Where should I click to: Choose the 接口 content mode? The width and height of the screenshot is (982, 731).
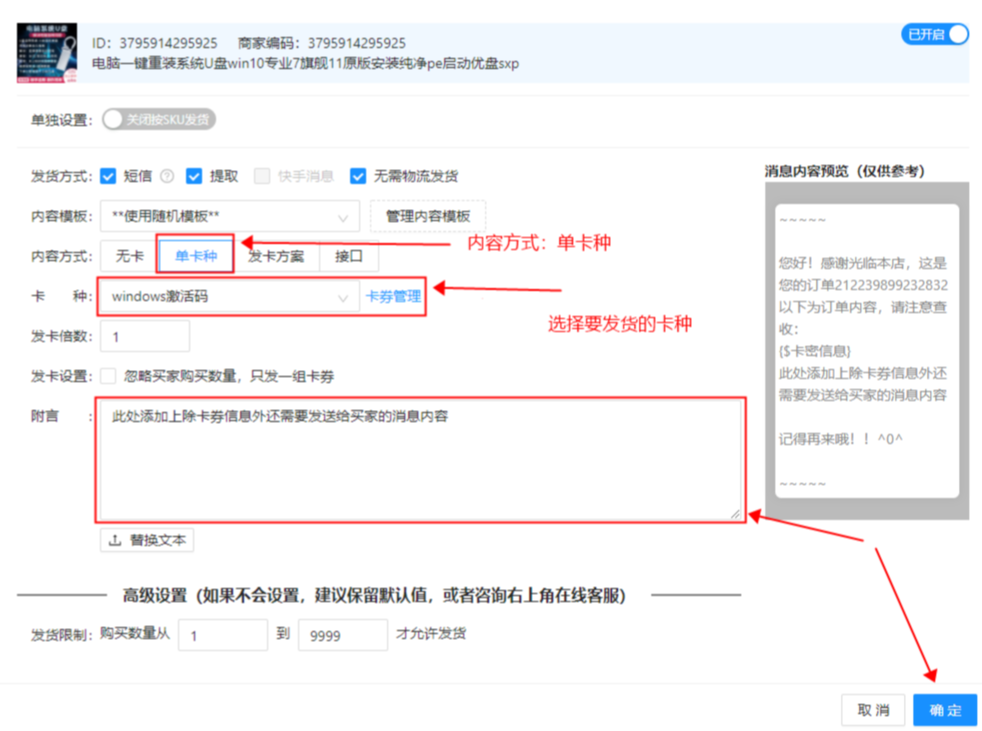coord(349,256)
